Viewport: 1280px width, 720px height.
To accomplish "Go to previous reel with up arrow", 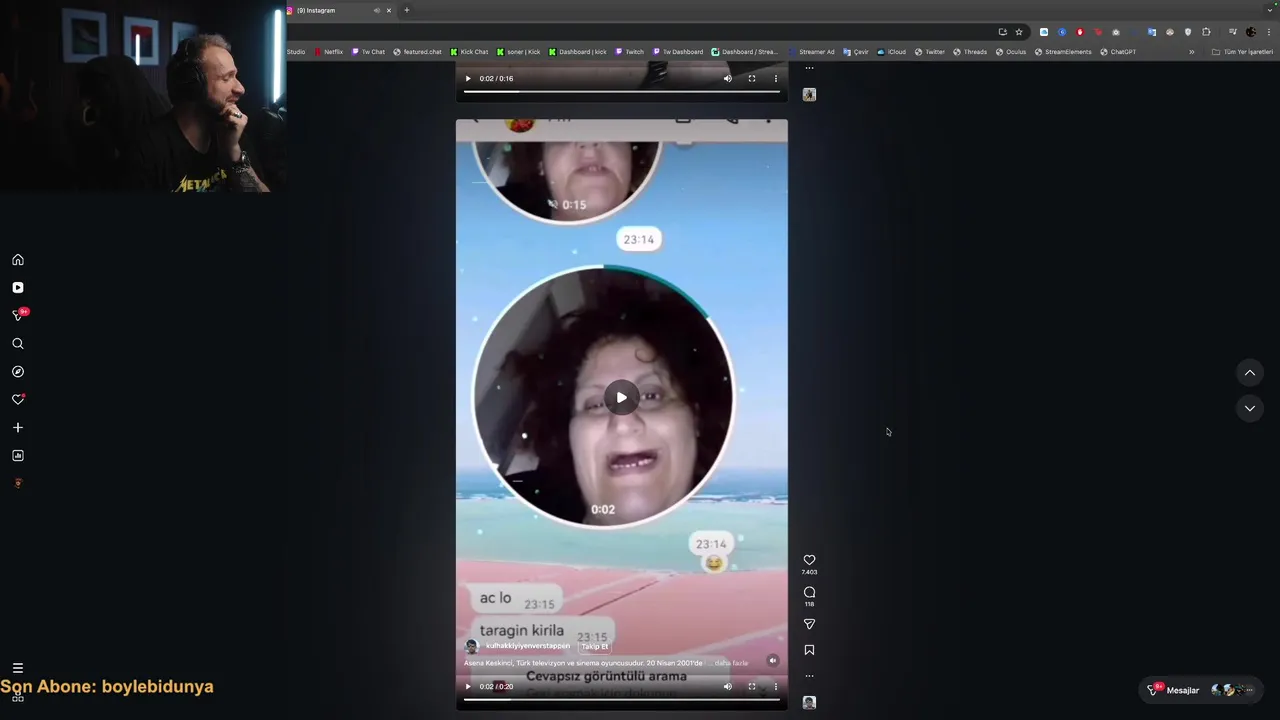I will [1250, 373].
